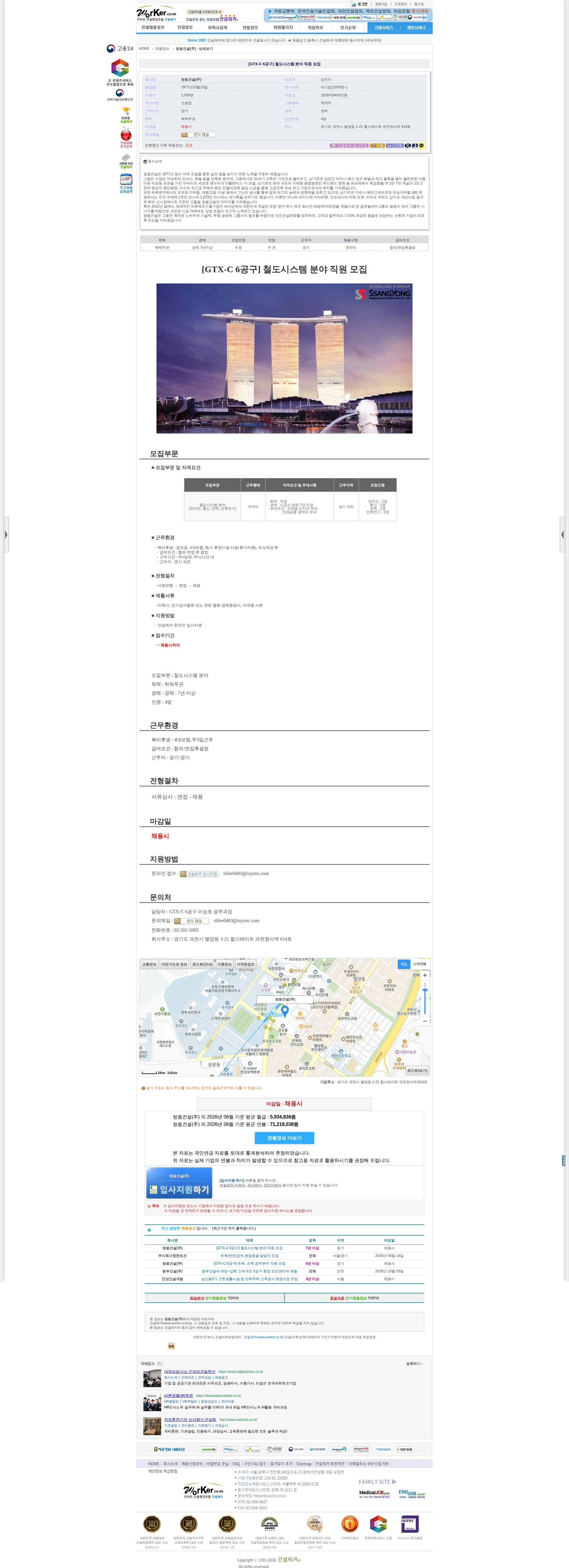This screenshot has width=569, height=1568.
Task: Click the 자전거도로 정보 map button
Action: [174, 964]
